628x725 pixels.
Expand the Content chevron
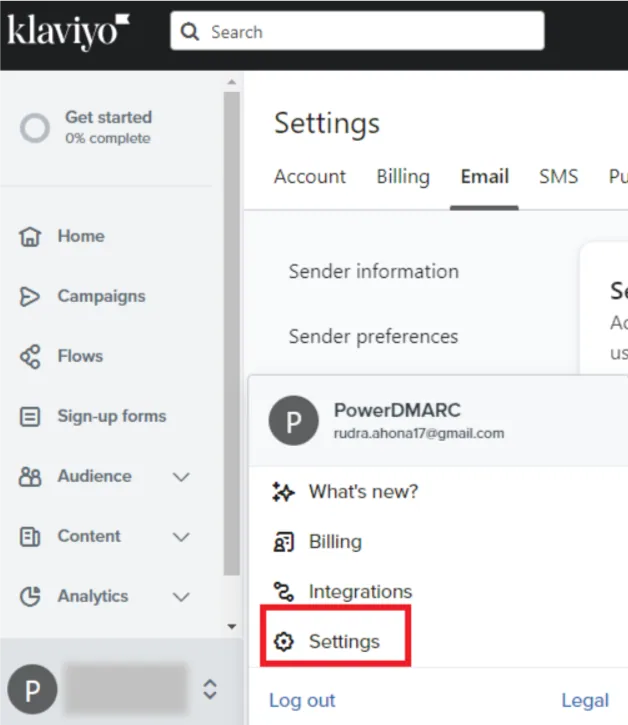coord(181,537)
